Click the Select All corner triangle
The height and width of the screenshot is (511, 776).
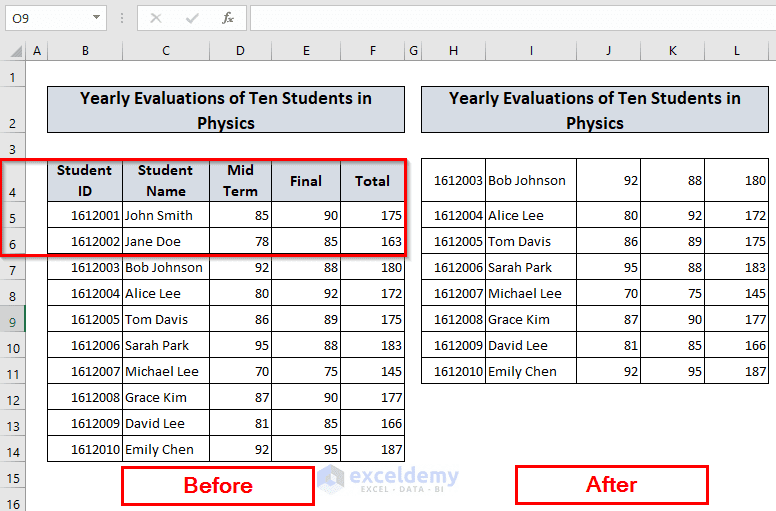point(16,51)
